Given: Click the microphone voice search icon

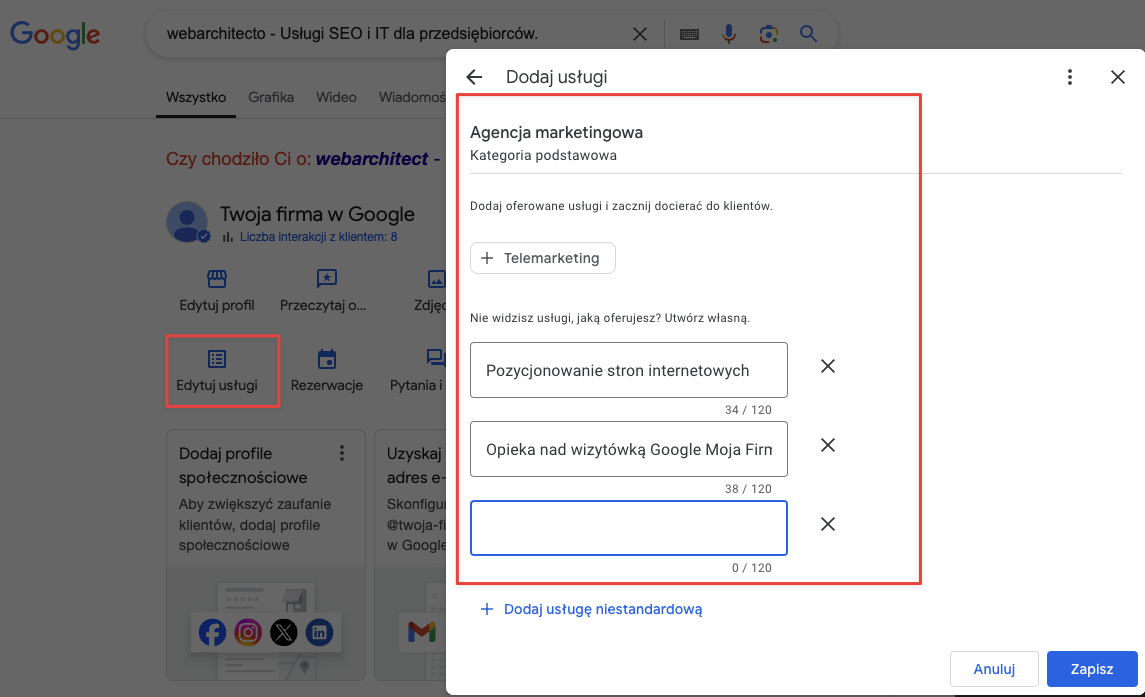Looking at the screenshot, I should 729,34.
